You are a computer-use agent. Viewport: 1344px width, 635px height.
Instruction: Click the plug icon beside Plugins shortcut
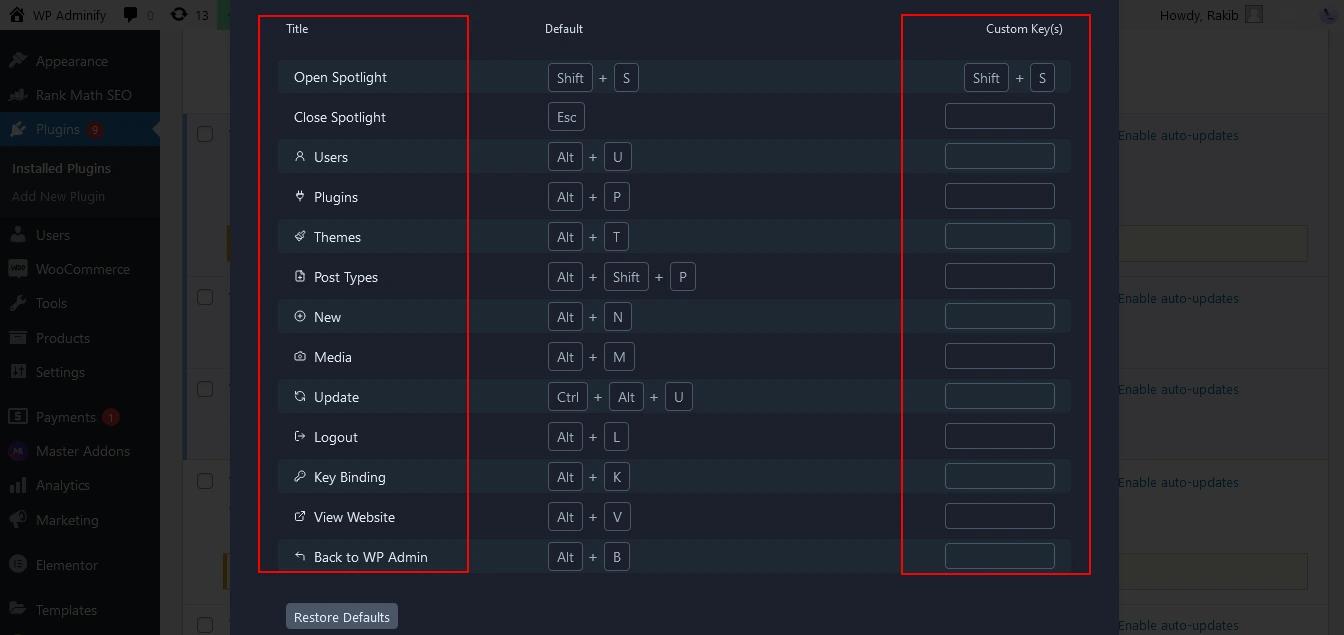coord(299,197)
